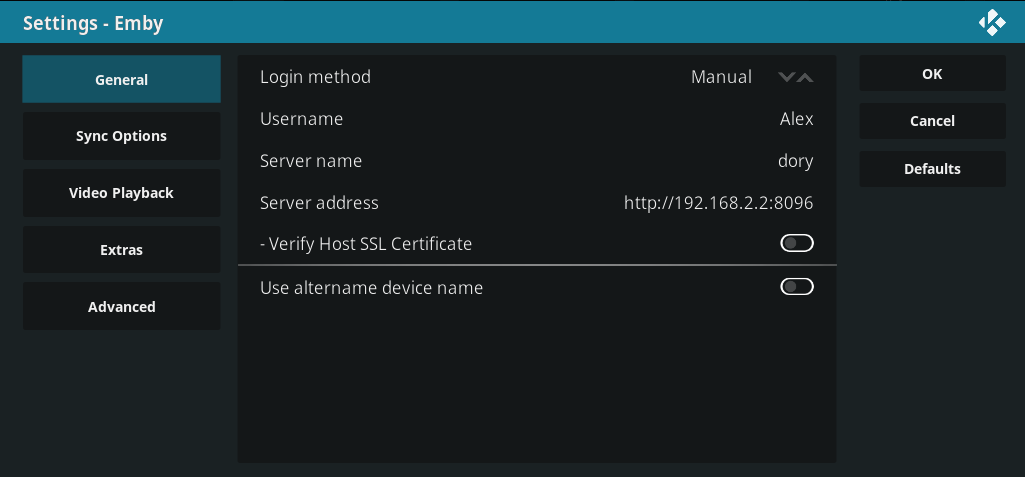Toggle Verify Host SSL Certificate switch
This screenshot has width=1025, height=477.
click(797, 243)
